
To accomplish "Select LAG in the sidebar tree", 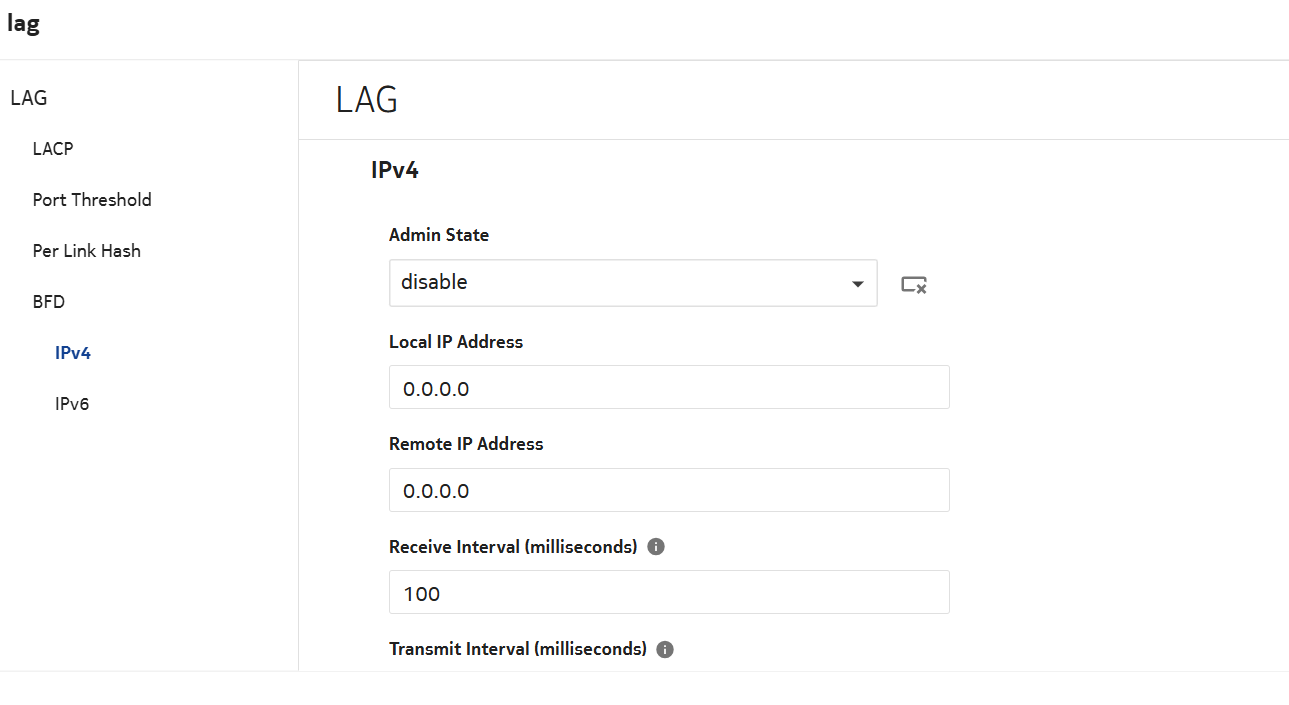I will click(29, 98).
